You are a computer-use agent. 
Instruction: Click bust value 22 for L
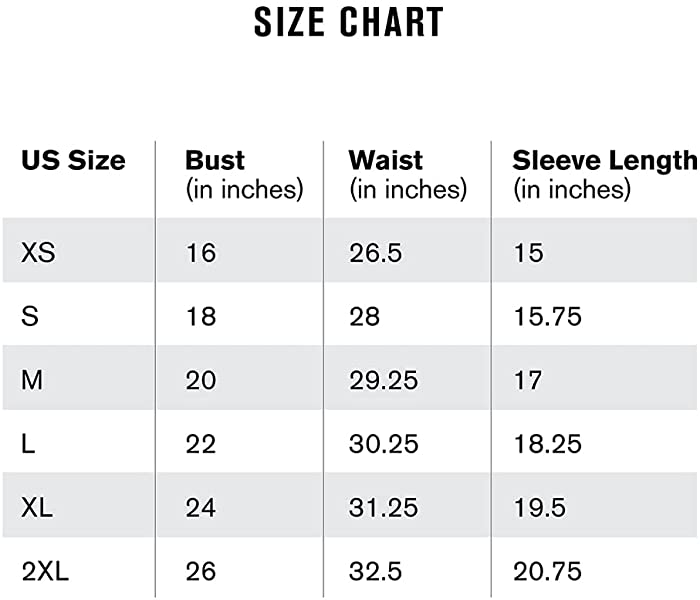click(x=201, y=444)
